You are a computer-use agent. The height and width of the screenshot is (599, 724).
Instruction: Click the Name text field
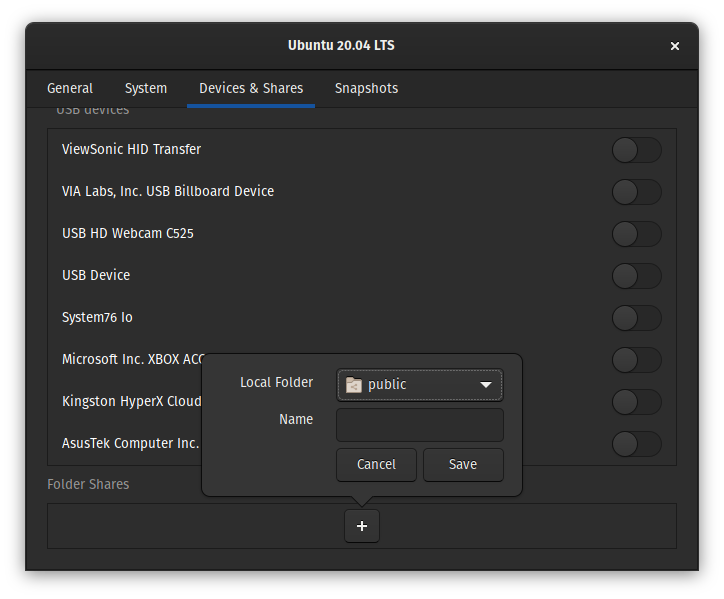419,425
